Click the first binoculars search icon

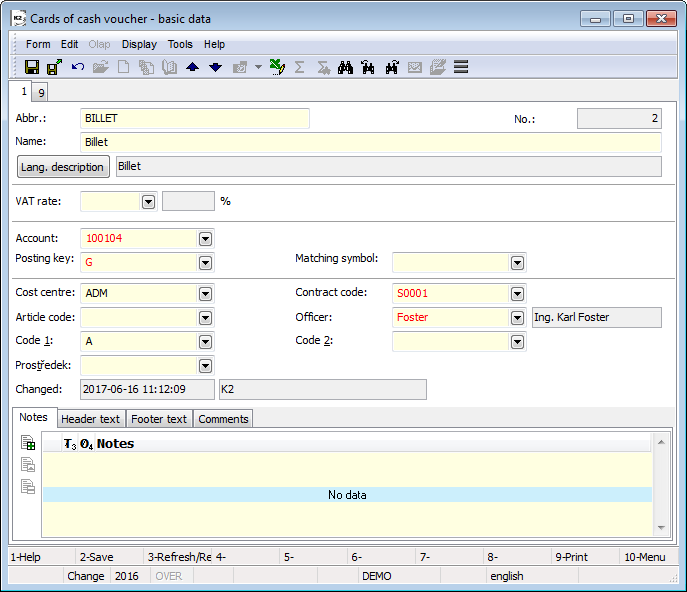click(x=346, y=67)
